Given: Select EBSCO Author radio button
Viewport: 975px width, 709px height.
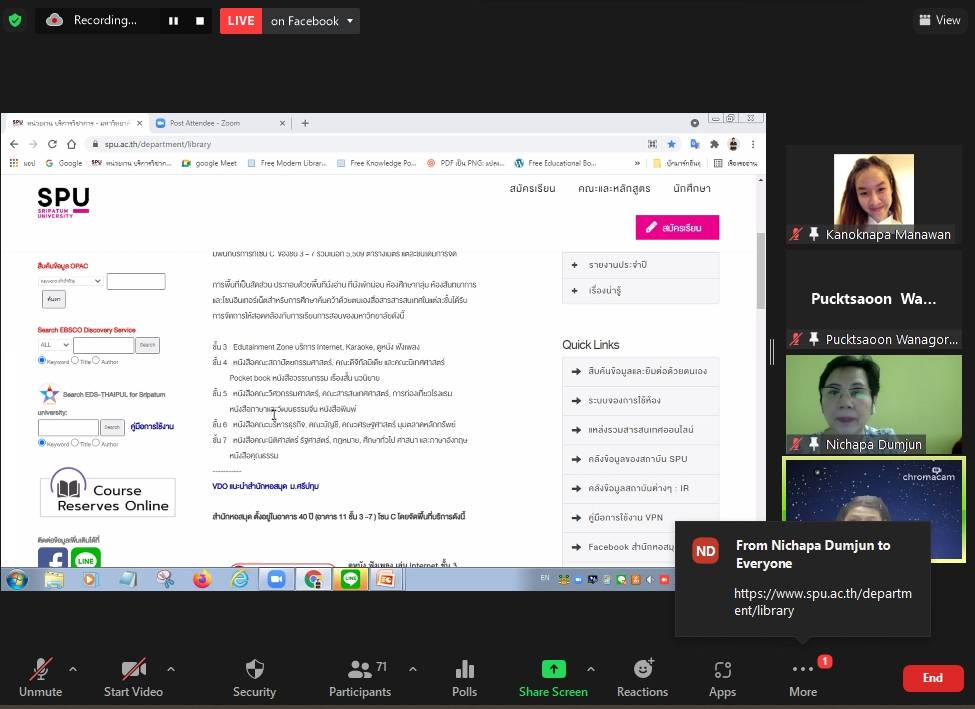Looking at the screenshot, I should 96,360.
